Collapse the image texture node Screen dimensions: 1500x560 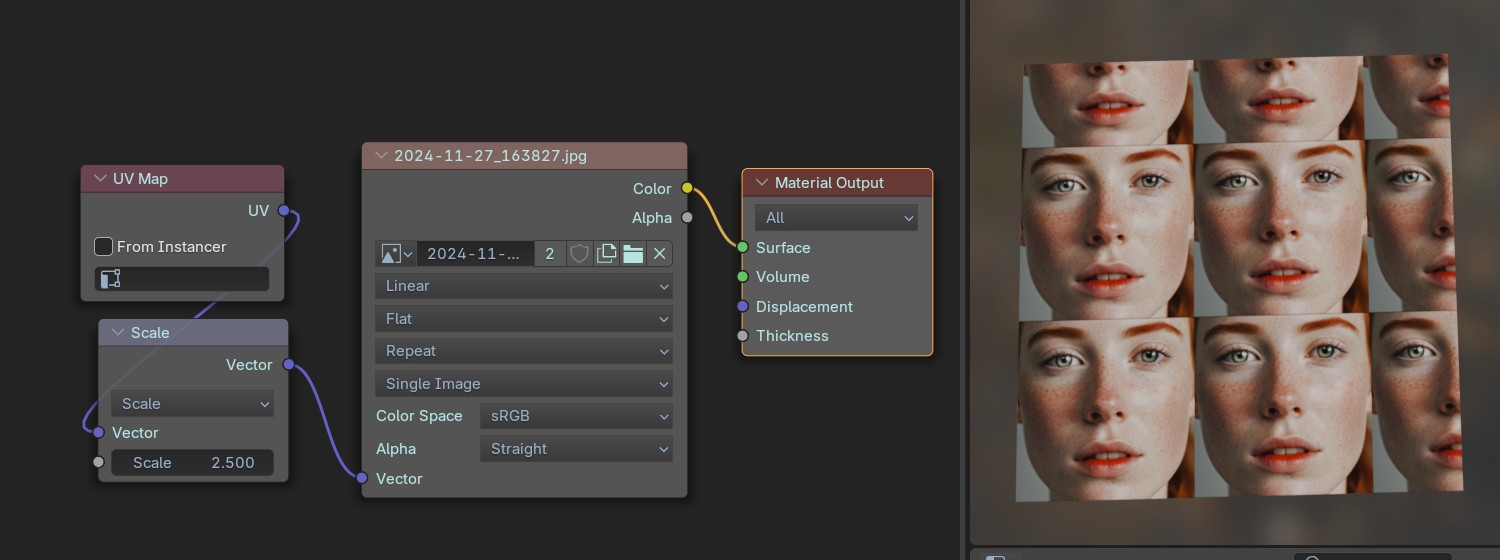coord(381,156)
